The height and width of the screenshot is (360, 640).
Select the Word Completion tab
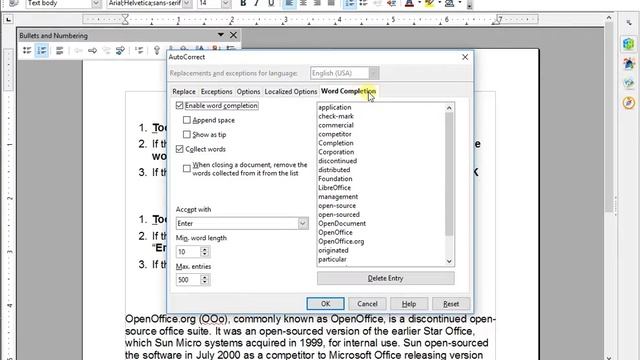click(348, 91)
